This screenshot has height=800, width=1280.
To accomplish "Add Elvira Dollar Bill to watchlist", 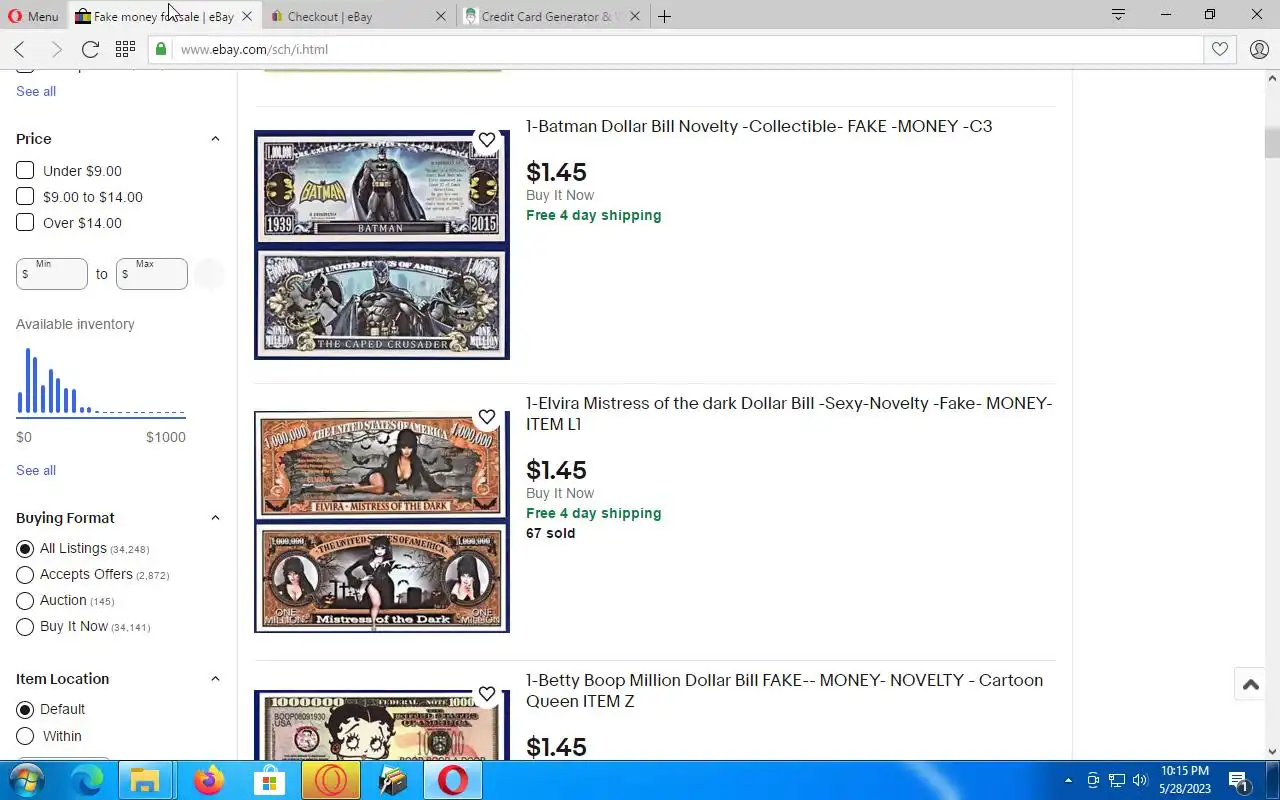I will (x=487, y=417).
